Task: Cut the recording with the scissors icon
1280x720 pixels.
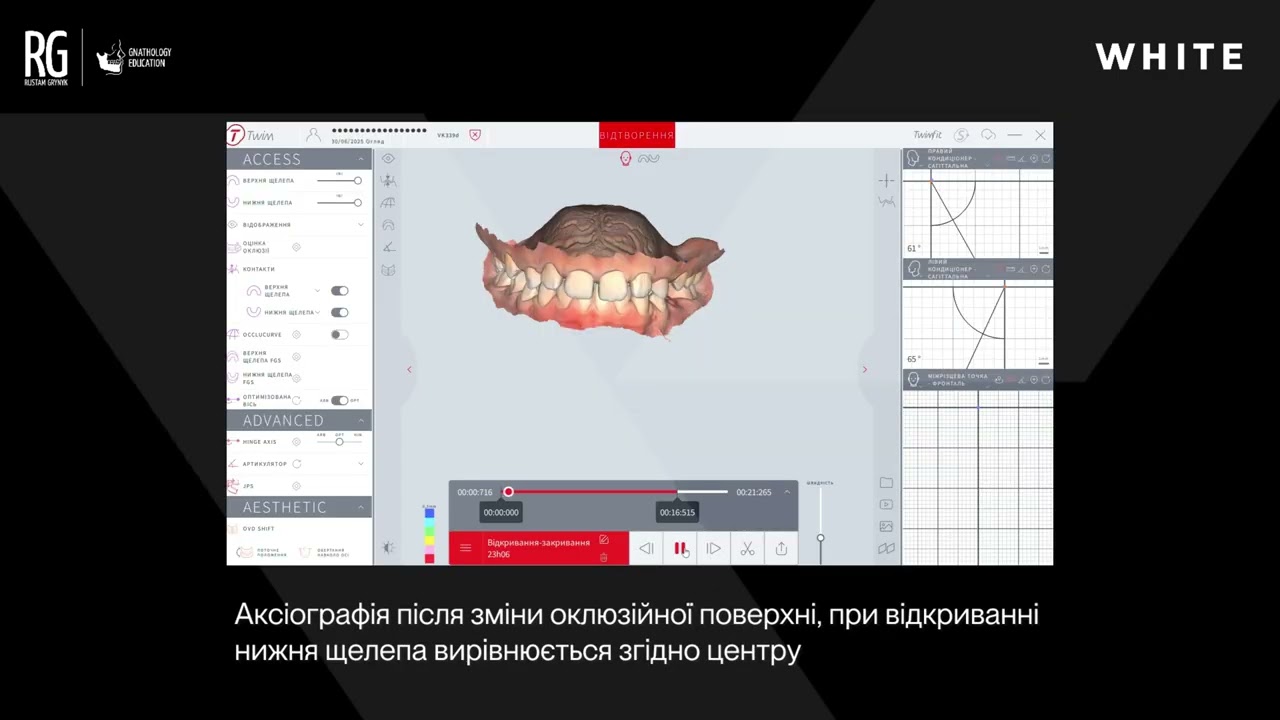Action: pyautogui.click(x=747, y=548)
